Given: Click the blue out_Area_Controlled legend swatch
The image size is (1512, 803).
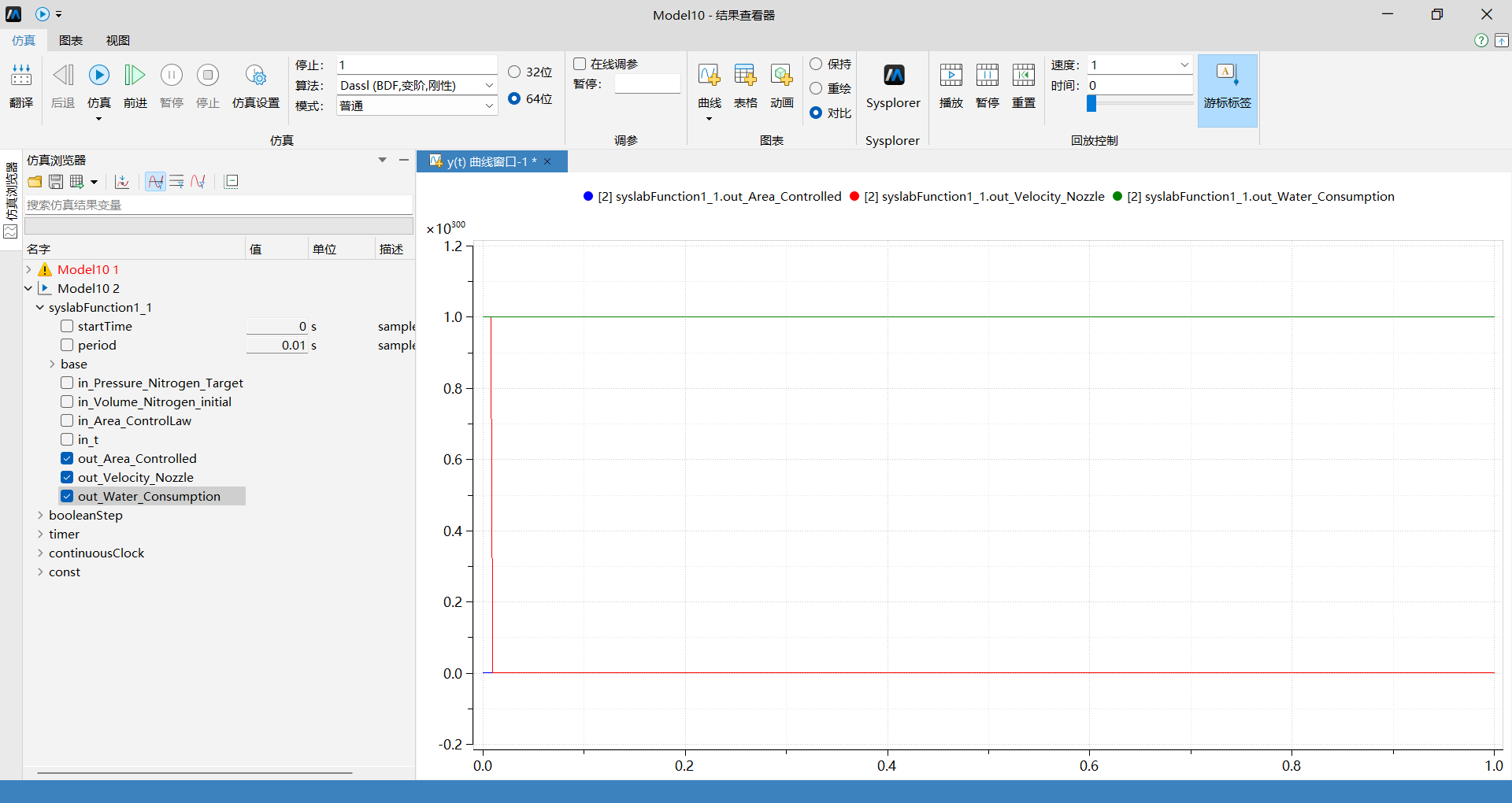Looking at the screenshot, I should (x=587, y=196).
